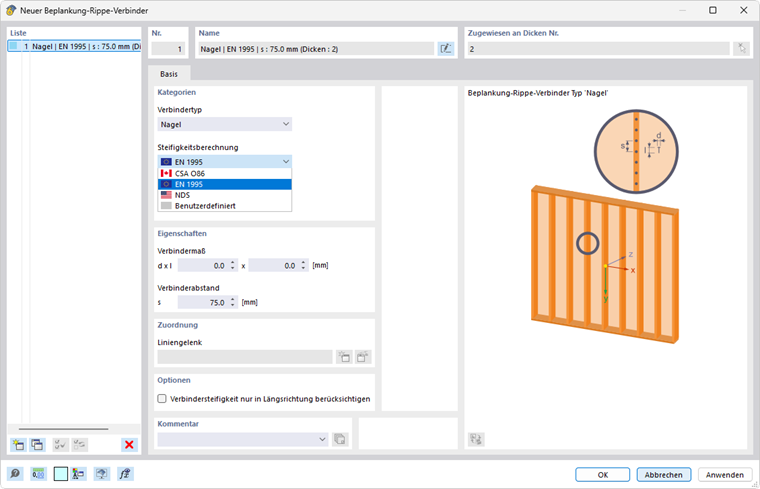
Task: Click the edit name icon beside Name field
Action: 445,48
